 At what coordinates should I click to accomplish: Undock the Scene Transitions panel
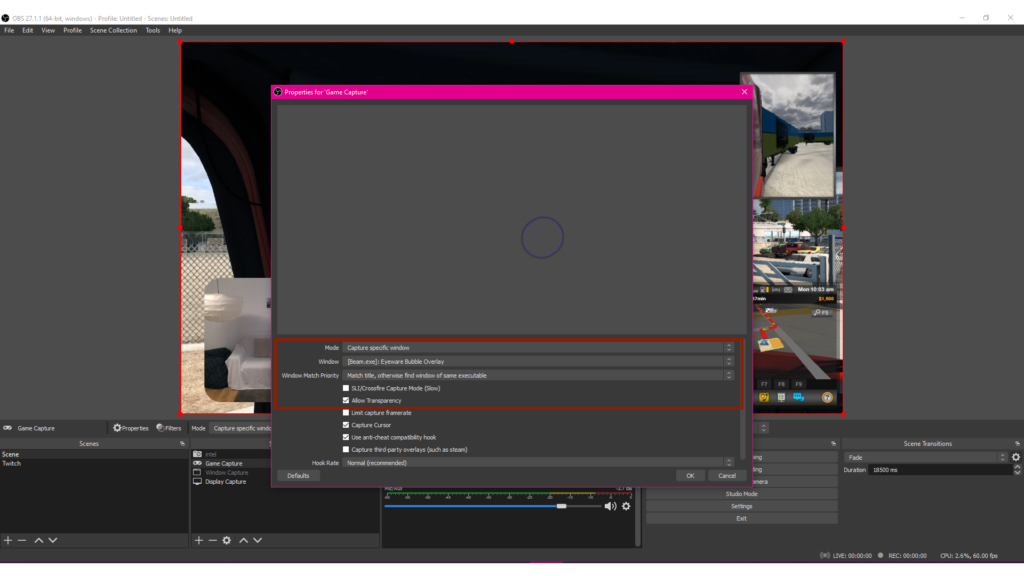(1017, 443)
